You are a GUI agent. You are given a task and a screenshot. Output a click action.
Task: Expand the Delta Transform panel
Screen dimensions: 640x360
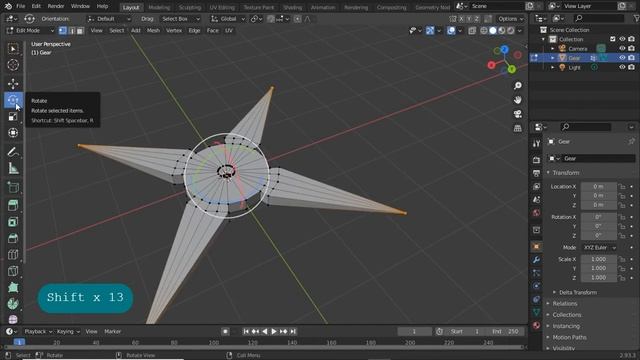click(578, 292)
